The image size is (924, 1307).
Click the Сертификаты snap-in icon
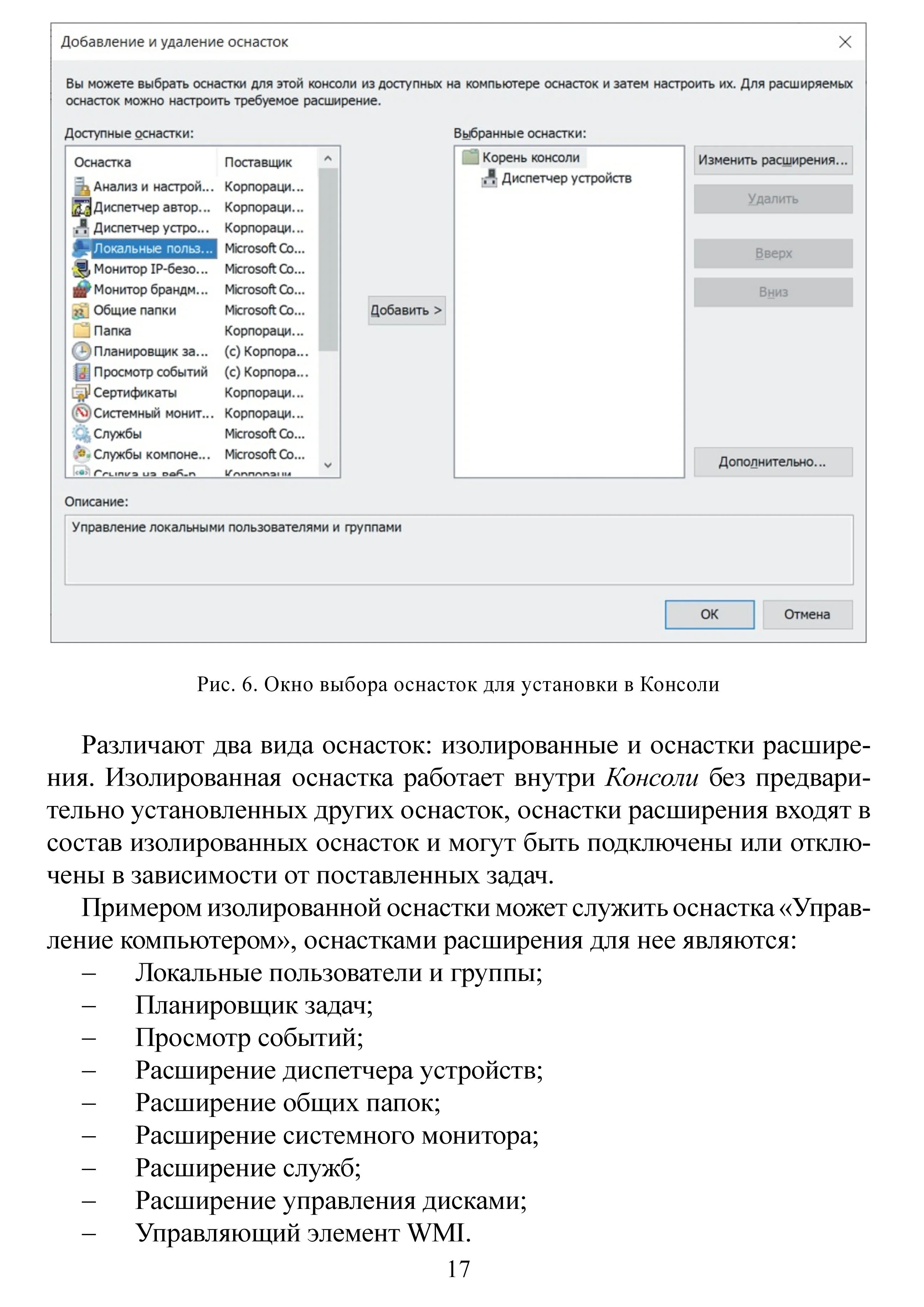[81, 393]
